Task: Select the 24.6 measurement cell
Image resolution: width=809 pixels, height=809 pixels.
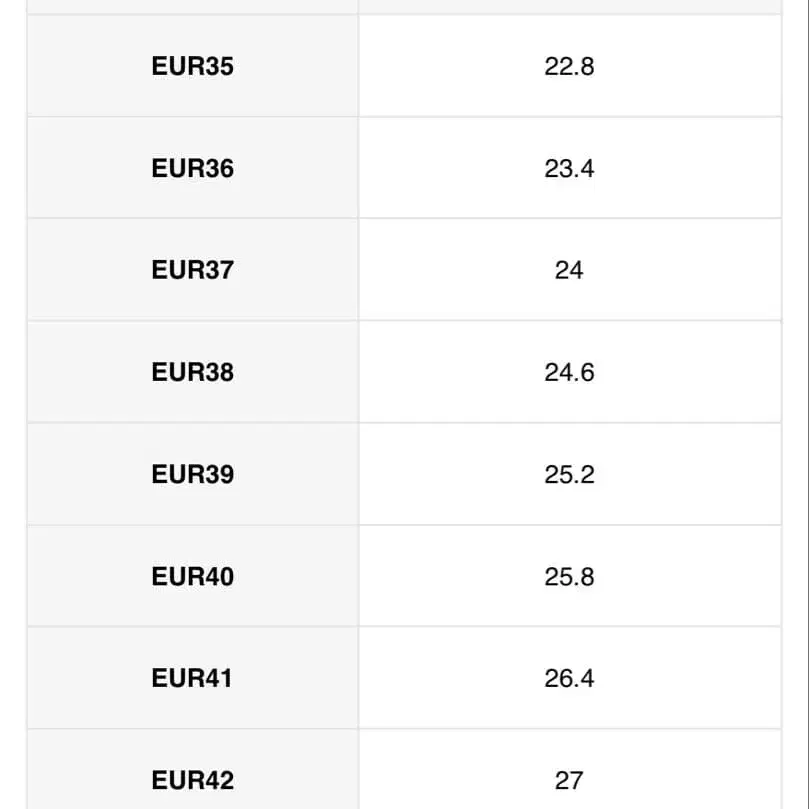Action: [569, 372]
